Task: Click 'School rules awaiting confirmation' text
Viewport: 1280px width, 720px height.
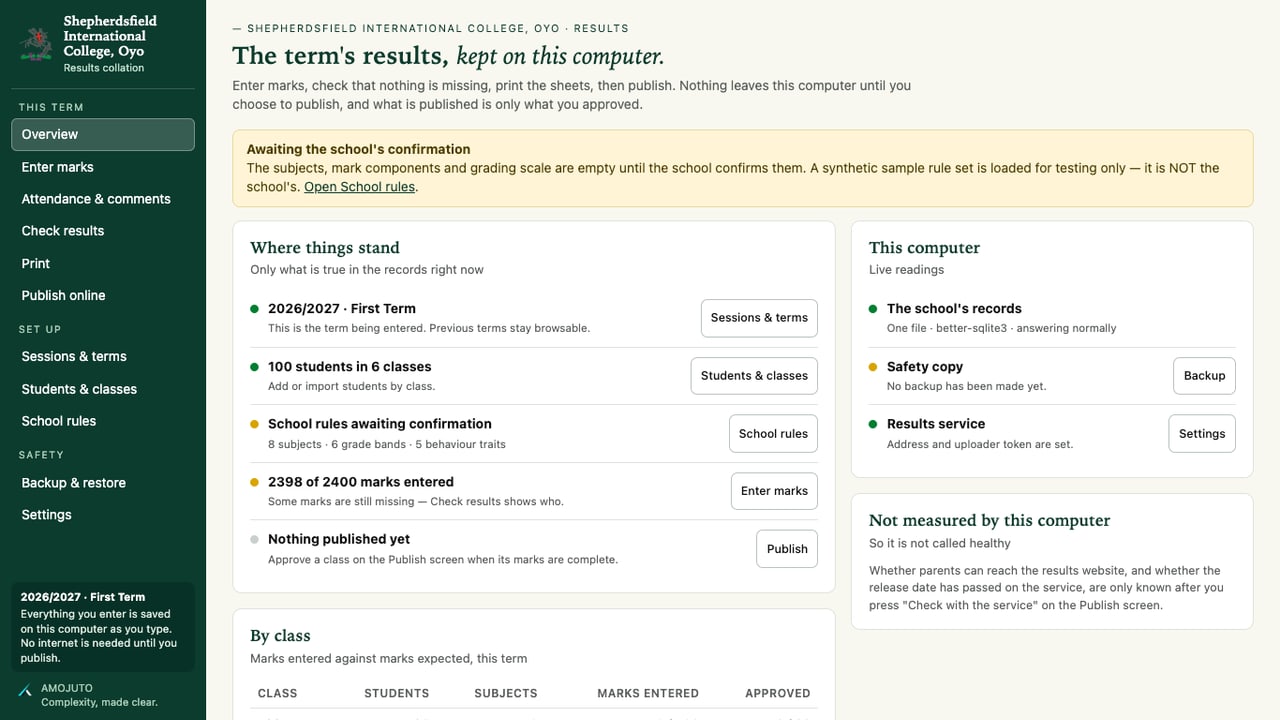Action: [380, 424]
